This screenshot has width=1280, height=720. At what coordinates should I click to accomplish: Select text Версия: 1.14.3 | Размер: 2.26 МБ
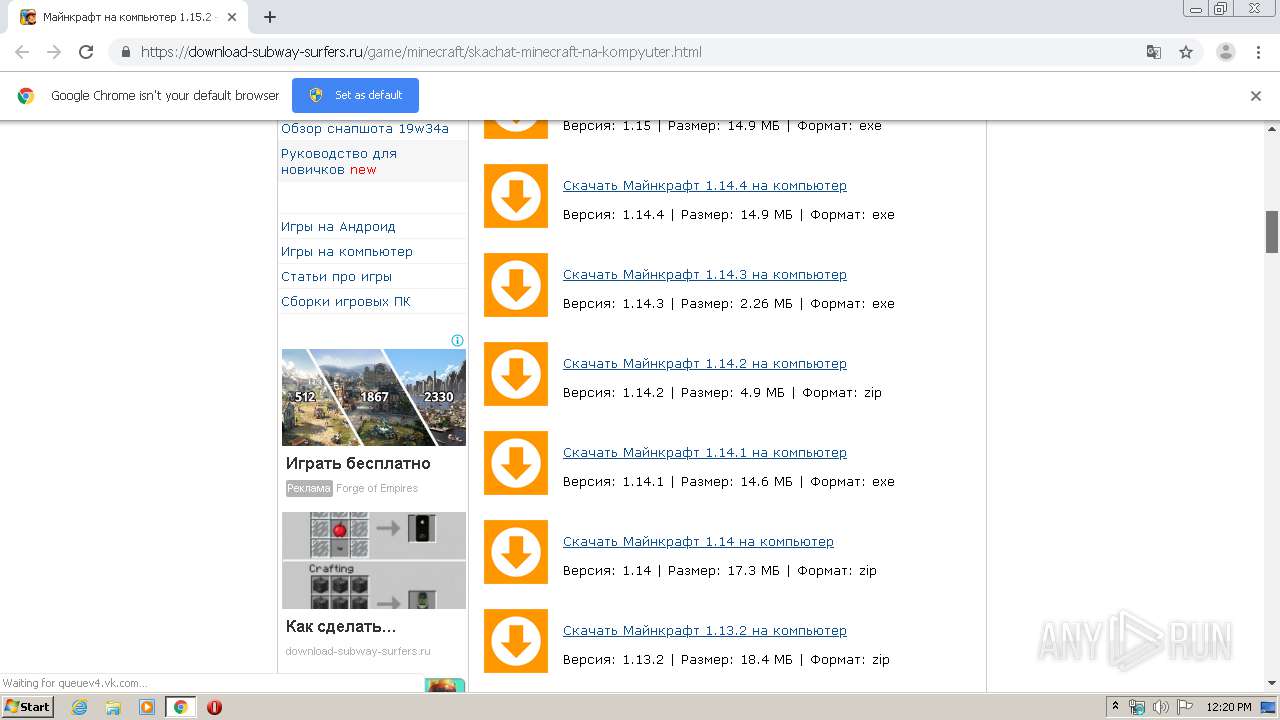click(677, 304)
